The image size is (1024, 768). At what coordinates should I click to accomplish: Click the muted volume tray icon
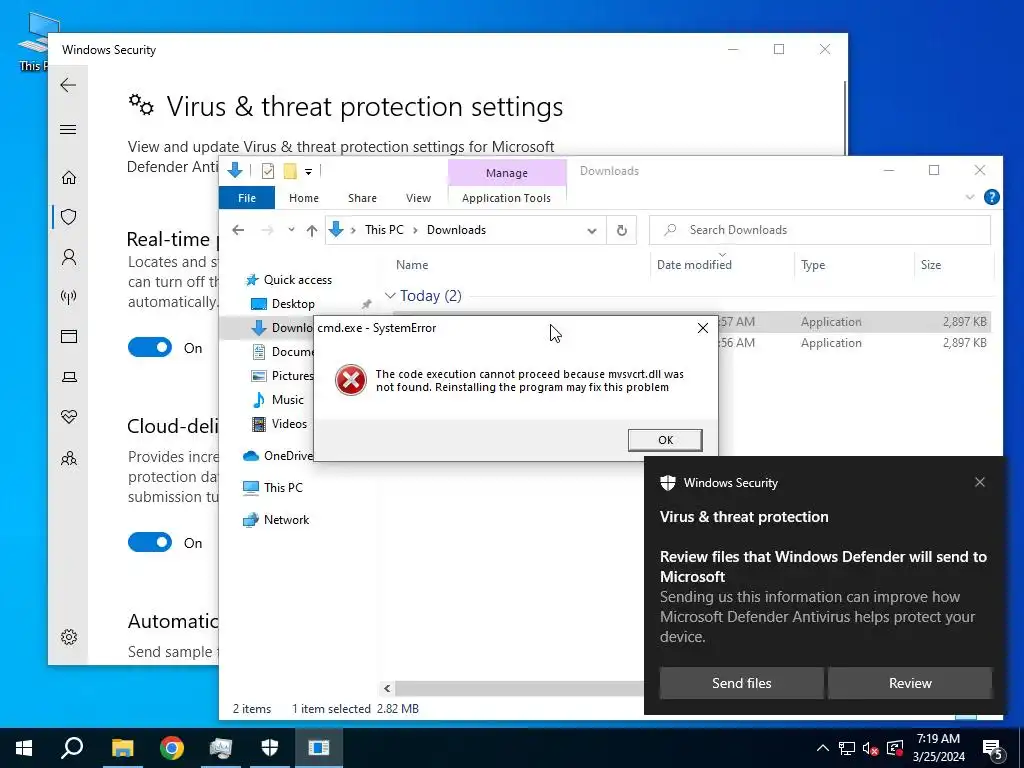pos(871,748)
